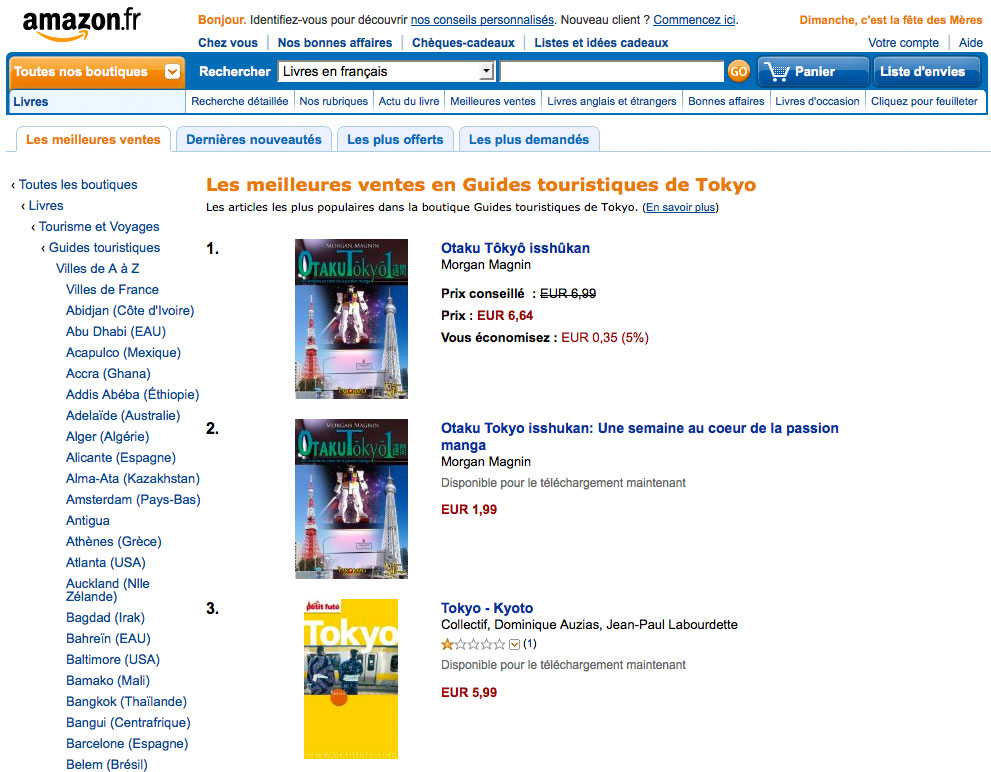Open the rating dropdown next to the stars
Image resolution: width=991 pixels, height=772 pixels.
click(x=514, y=644)
